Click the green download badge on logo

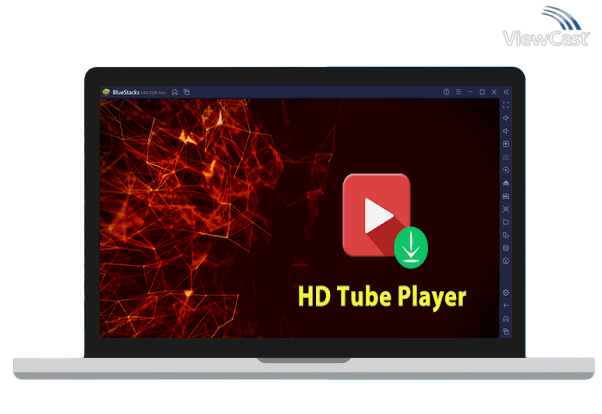click(x=411, y=248)
